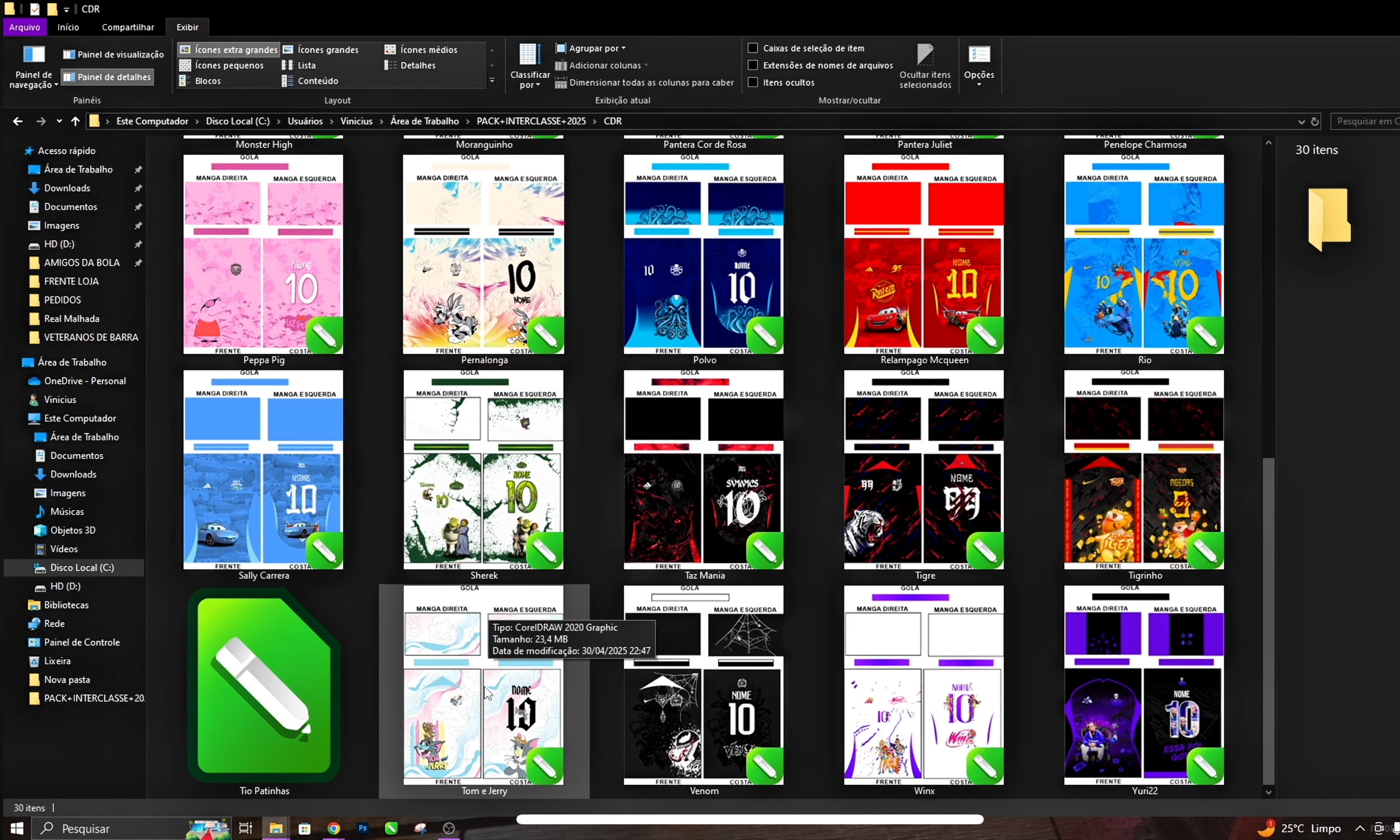The image size is (1400, 840).
Task: Go forward with the right arrow
Action: click(x=41, y=121)
